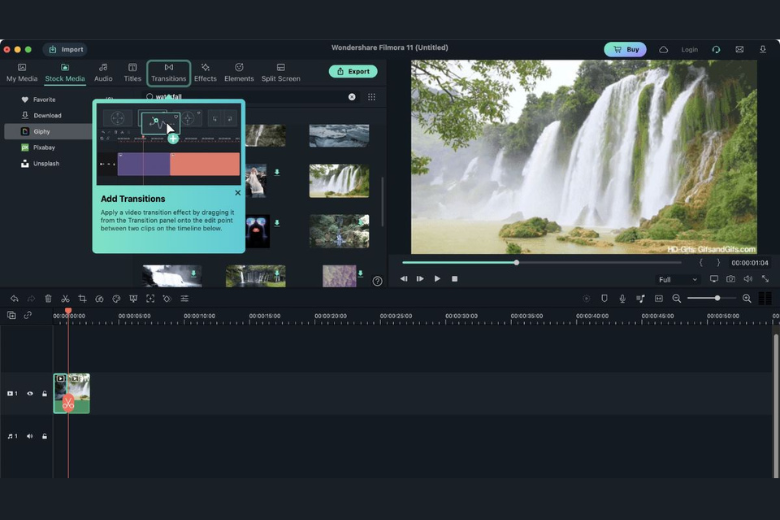
Task: Toggle lock on video track 1
Action: pyautogui.click(x=44, y=394)
